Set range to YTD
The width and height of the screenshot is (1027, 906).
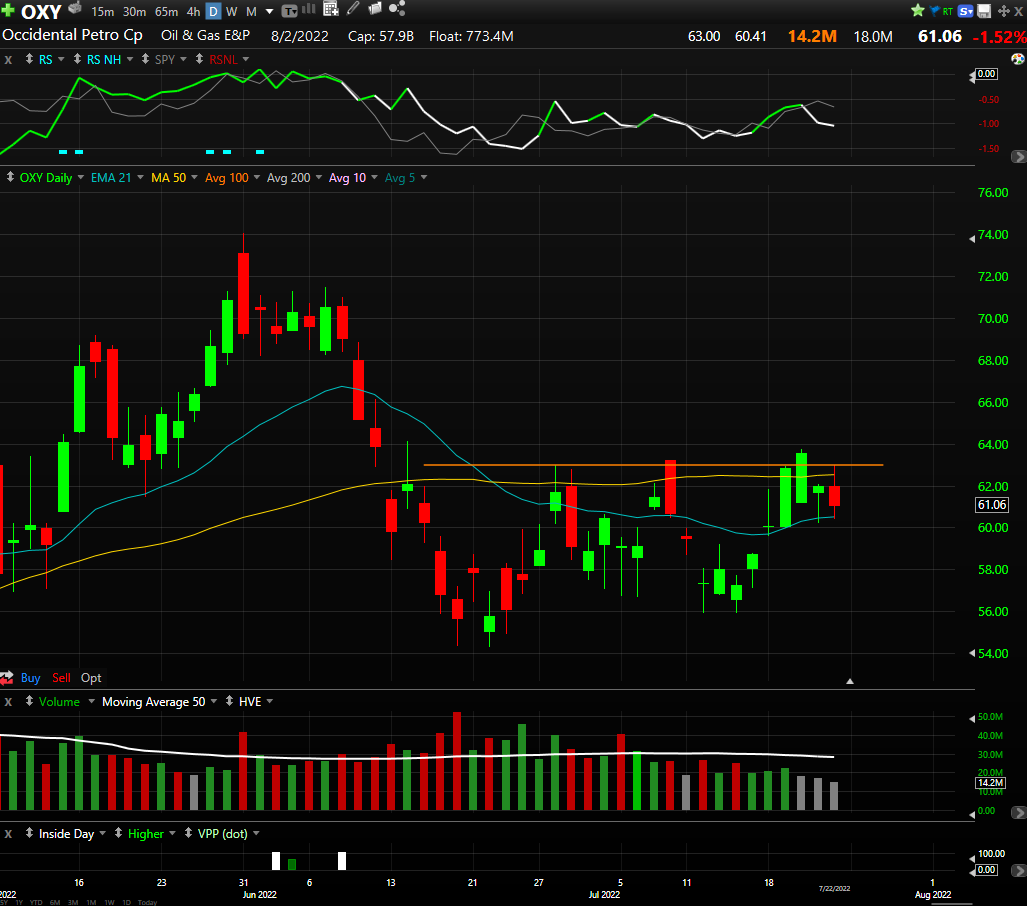(x=36, y=902)
